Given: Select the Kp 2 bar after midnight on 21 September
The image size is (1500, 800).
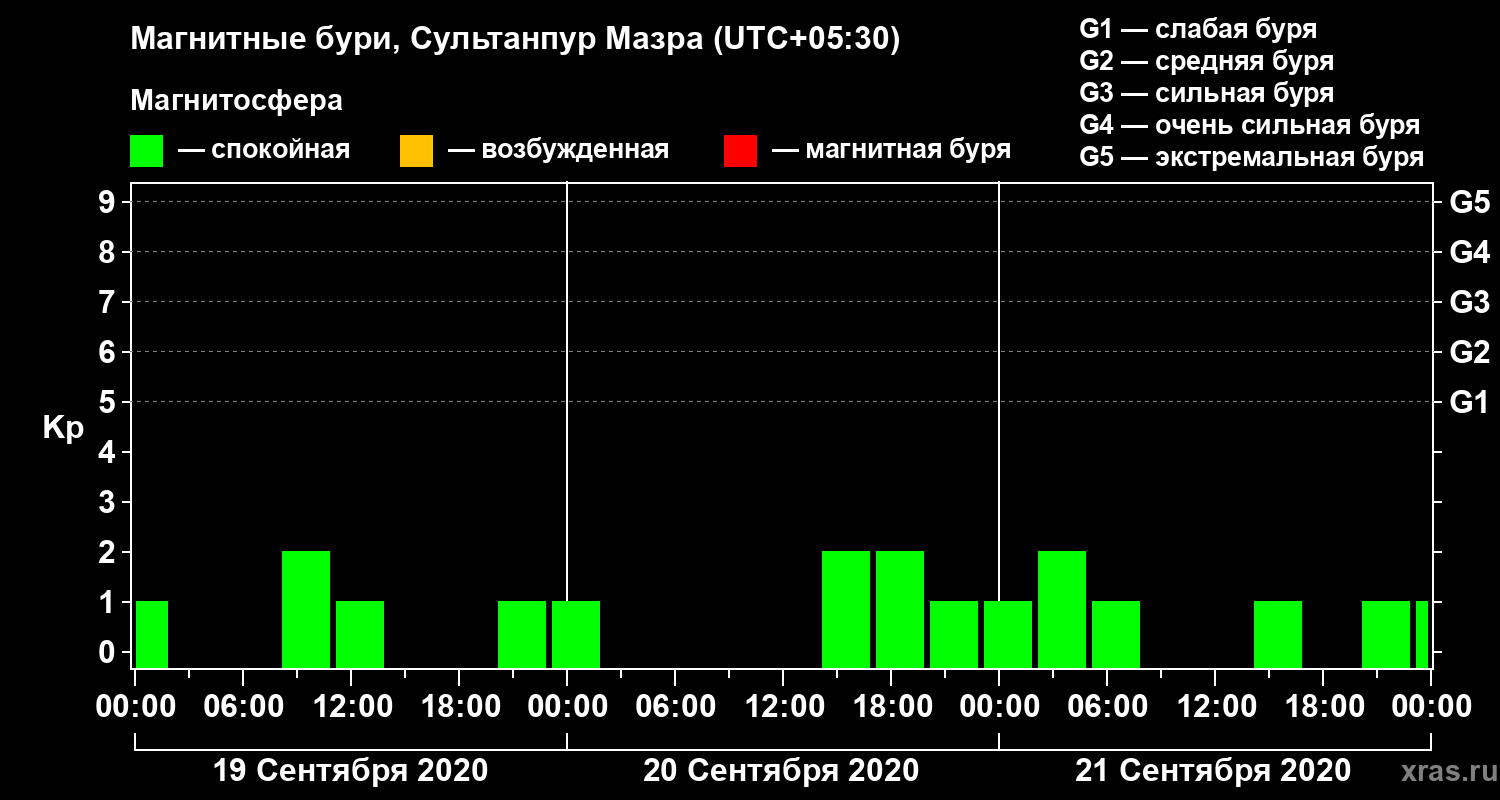Looking at the screenshot, I should coord(1062,609).
